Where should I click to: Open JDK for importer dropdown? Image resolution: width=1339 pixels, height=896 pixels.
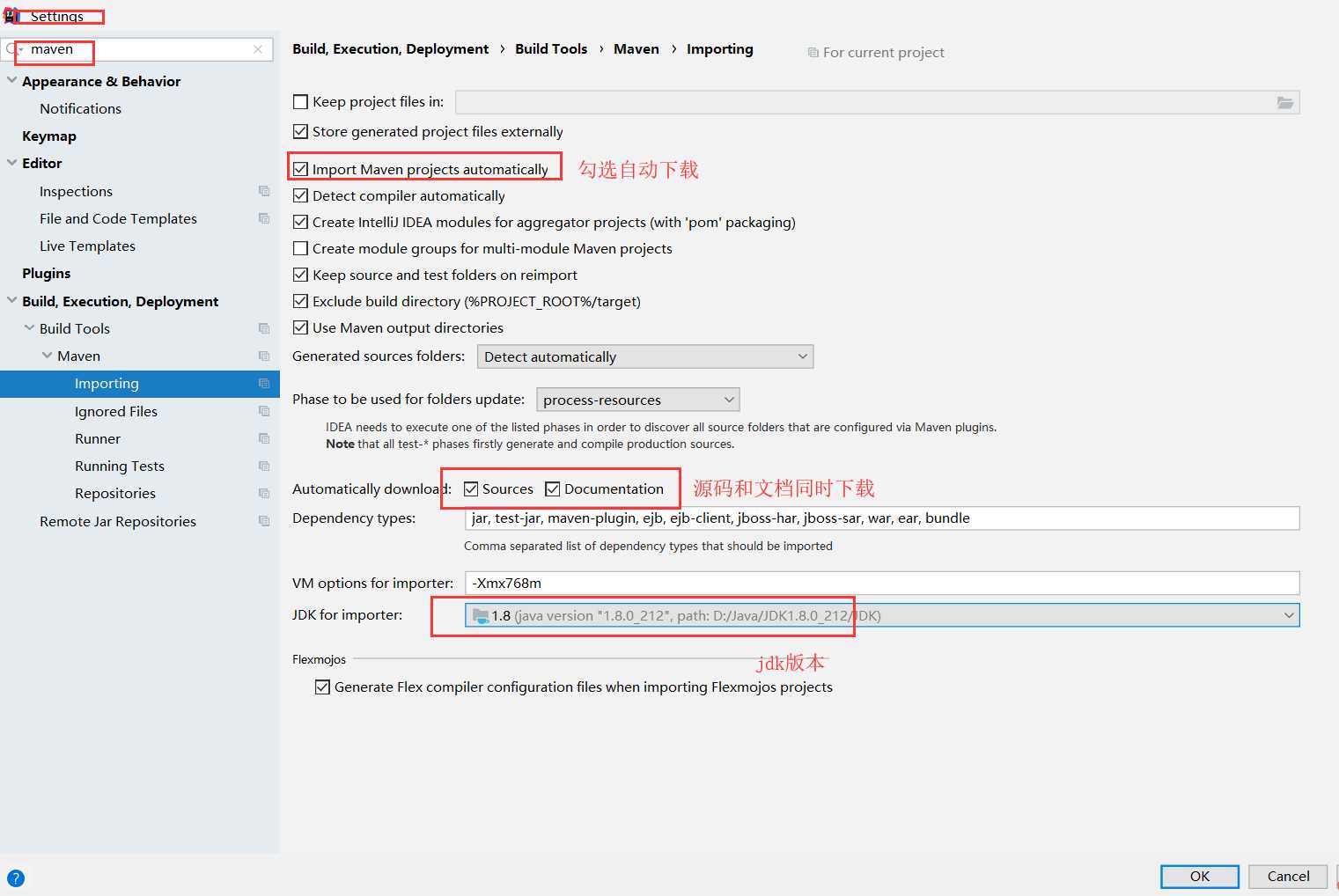[882, 615]
